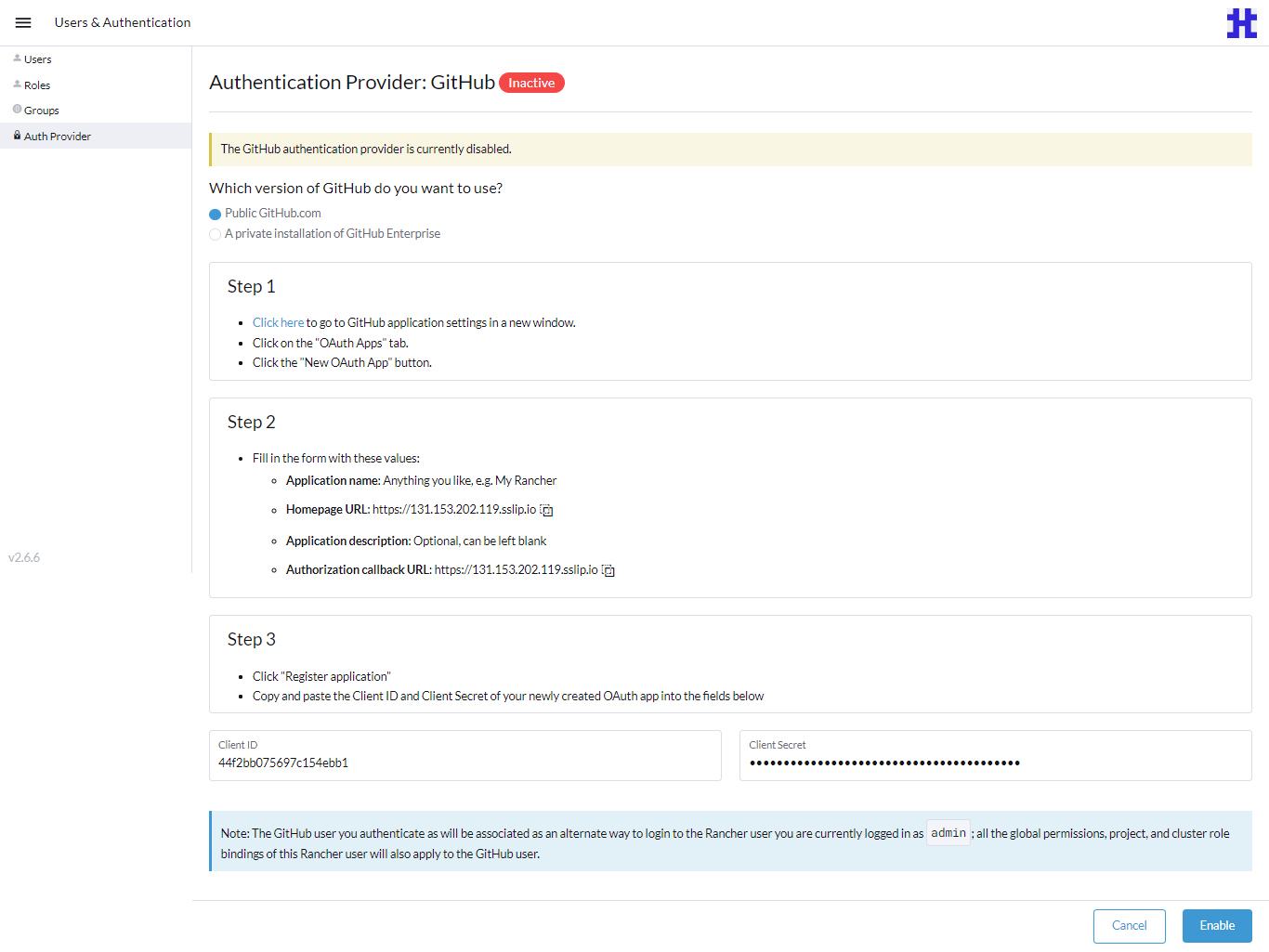Follow the 'Click here' GitHub settings link
1269x952 pixels.
tap(278, 322)
